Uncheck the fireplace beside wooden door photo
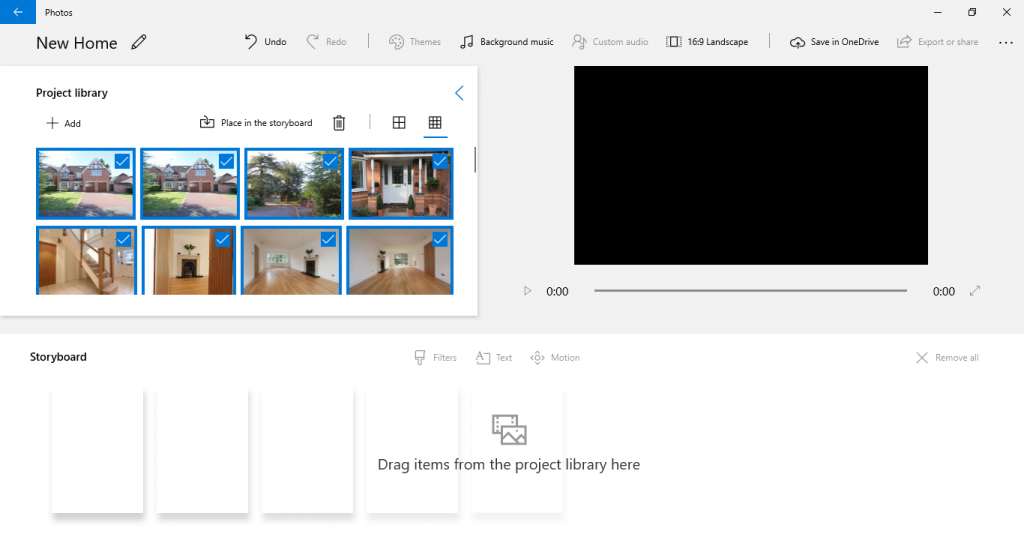The width and height of the screenshot is (1024, 546). click(222, 240)
